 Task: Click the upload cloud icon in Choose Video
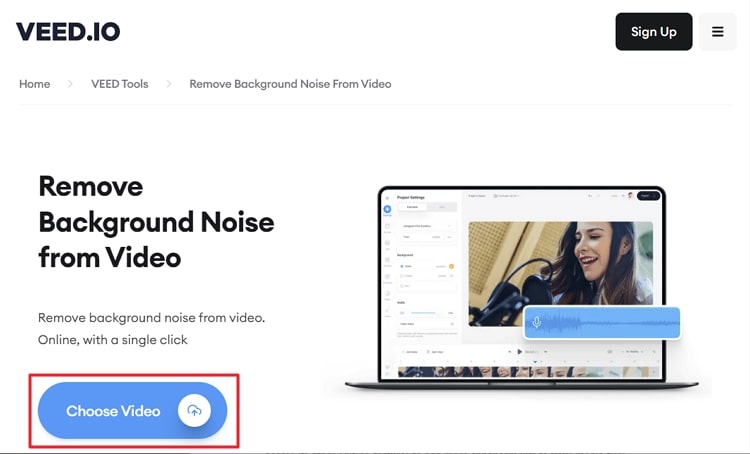point(194,410)
